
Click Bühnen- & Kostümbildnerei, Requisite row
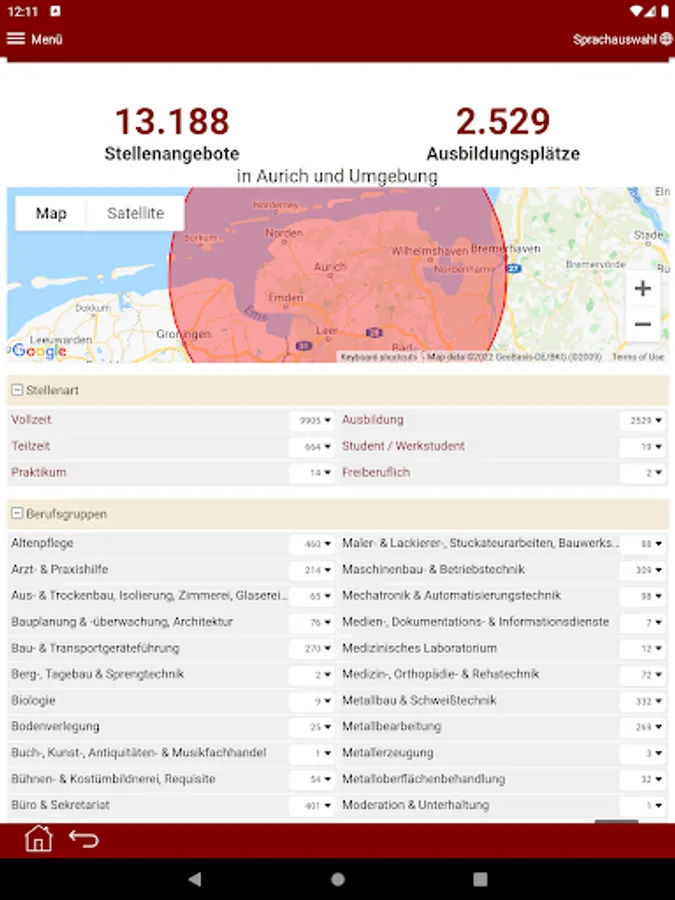tap(113, 779)
